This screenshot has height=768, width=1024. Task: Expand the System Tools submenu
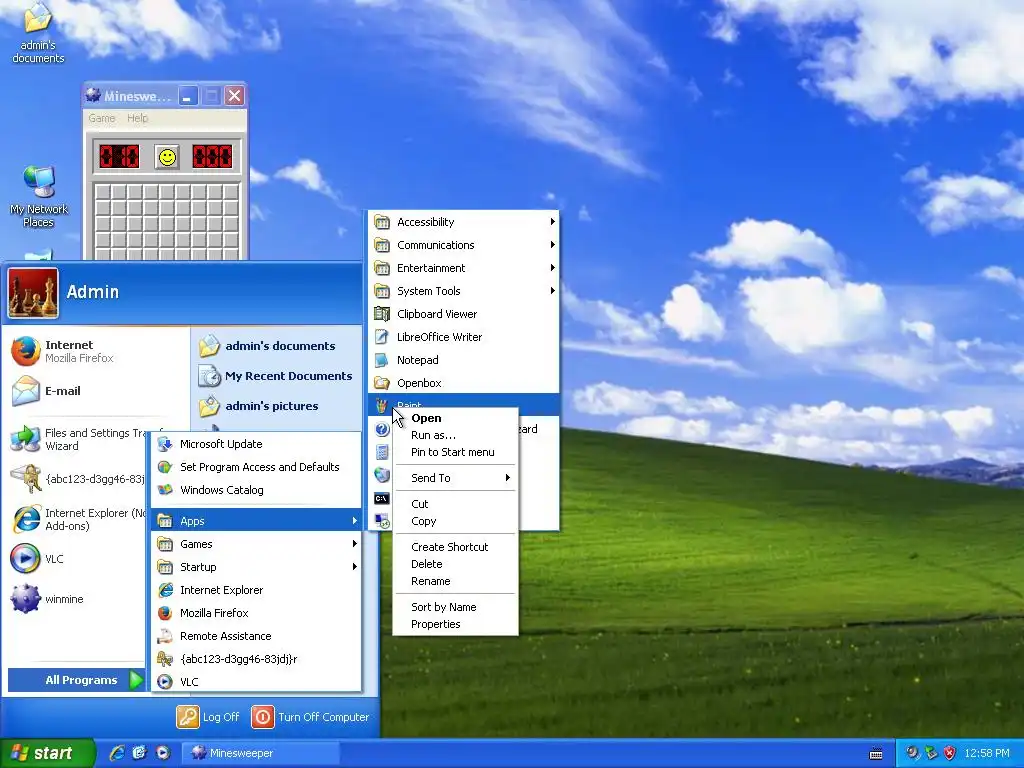pyautogui.click(x=464, y=291)
